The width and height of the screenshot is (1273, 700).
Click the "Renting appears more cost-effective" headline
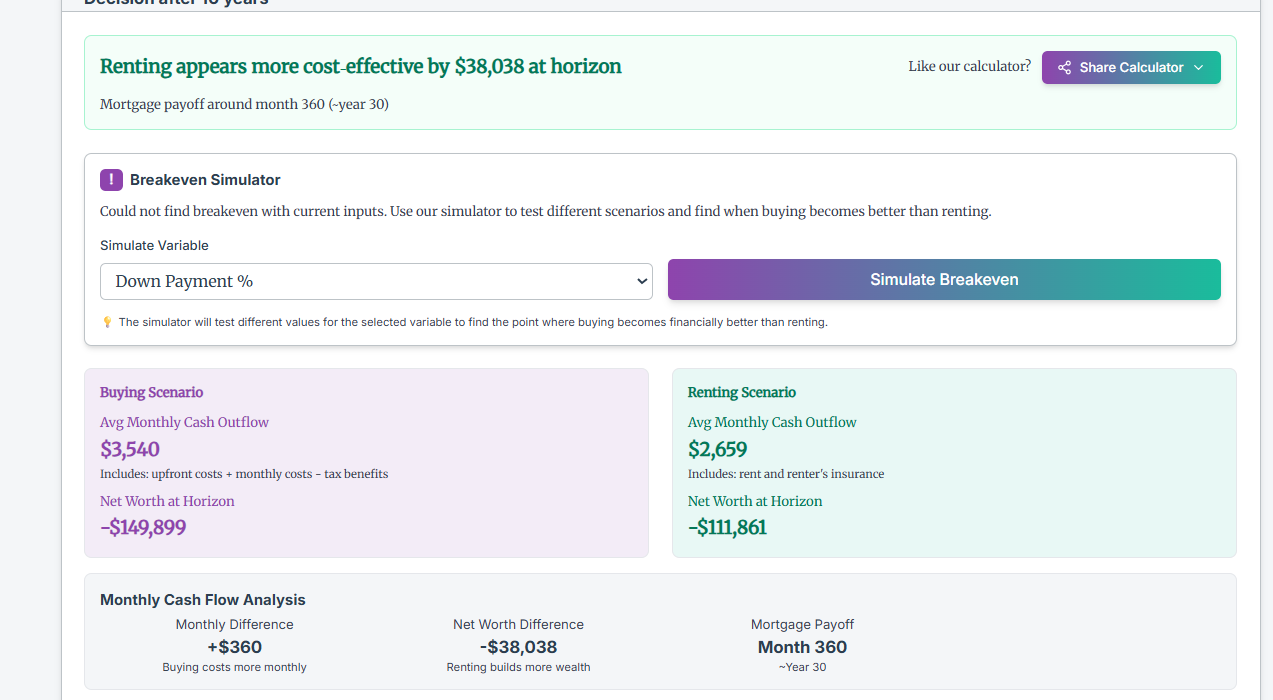[x=360, y=67]
